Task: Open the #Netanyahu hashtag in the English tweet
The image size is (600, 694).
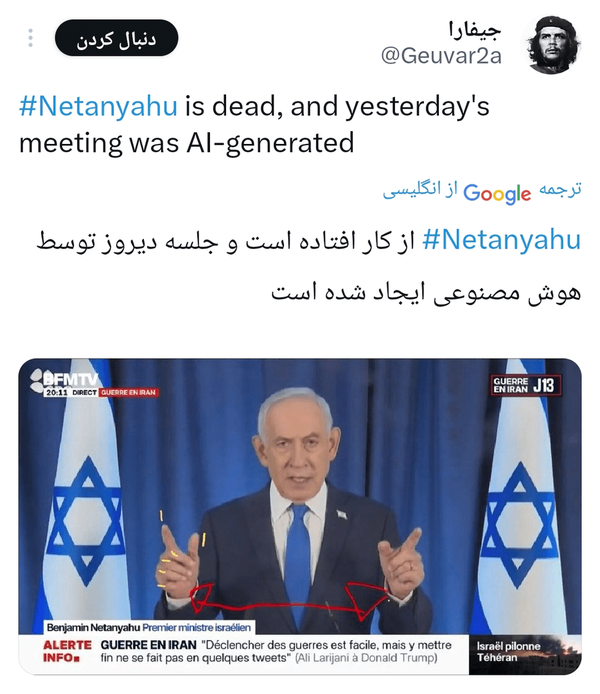Action: pos(98,107)
